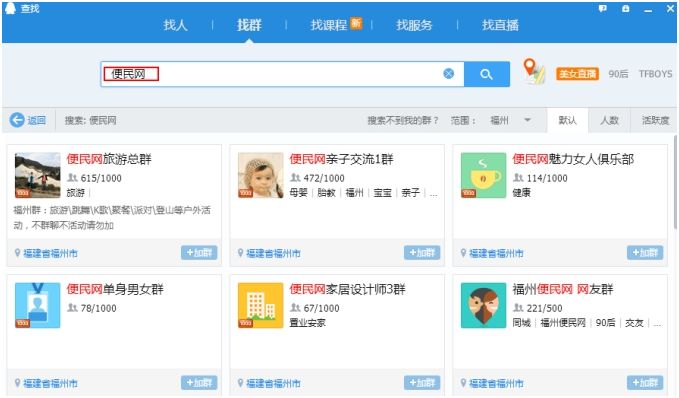Open the feedback icon in title bar
Screen dimensions: 679x398
603,9
